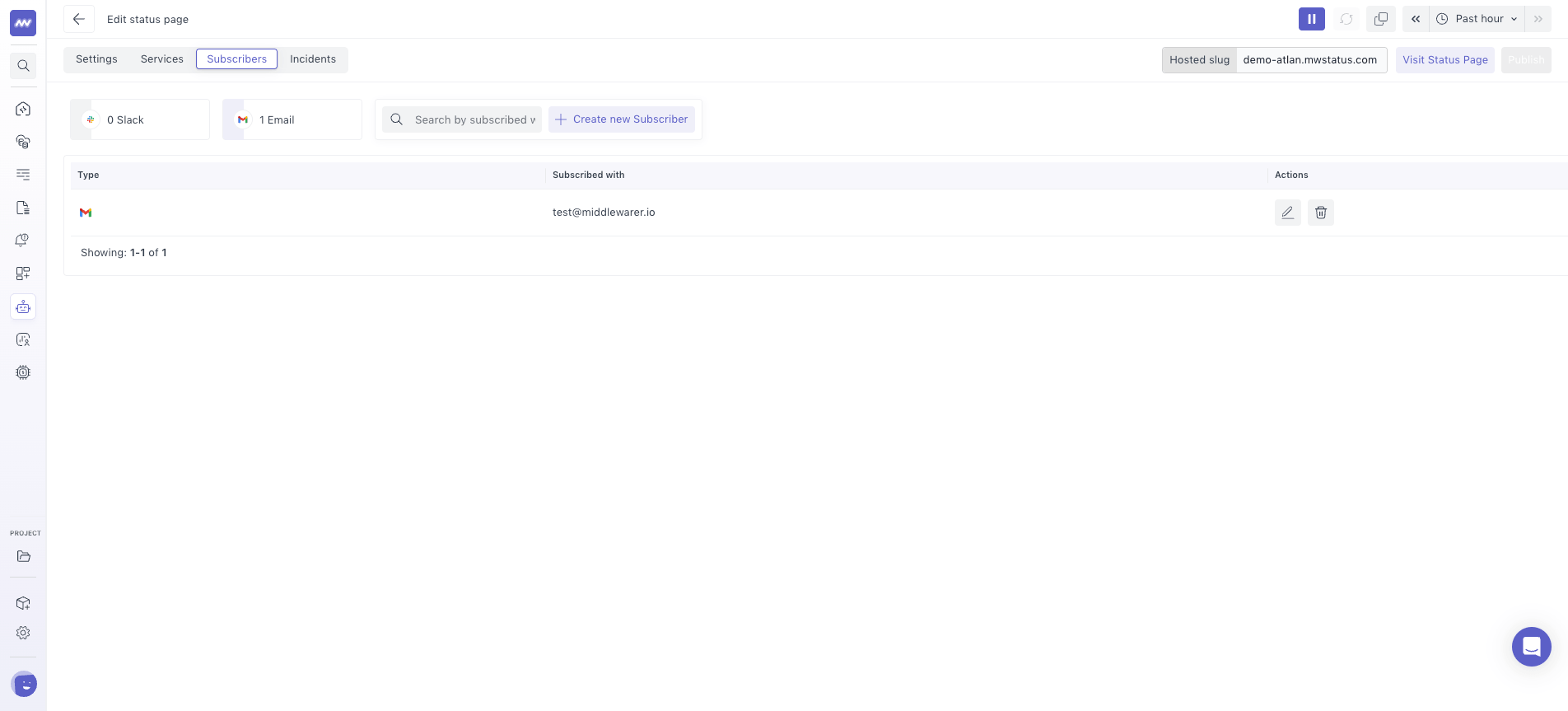1568x711 pixels.
Task: Focus the Search by subscribed with field
Action: tap(462, 119)
